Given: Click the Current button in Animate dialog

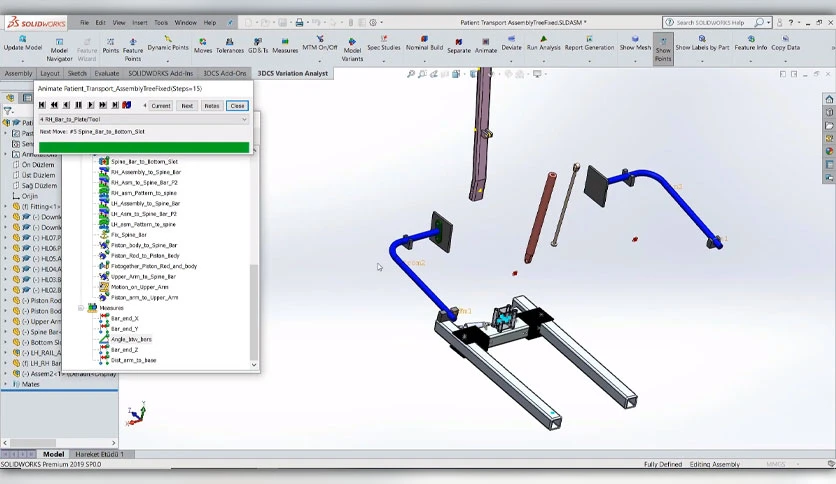Looking at the screenshot, I should tap(160, 106).
